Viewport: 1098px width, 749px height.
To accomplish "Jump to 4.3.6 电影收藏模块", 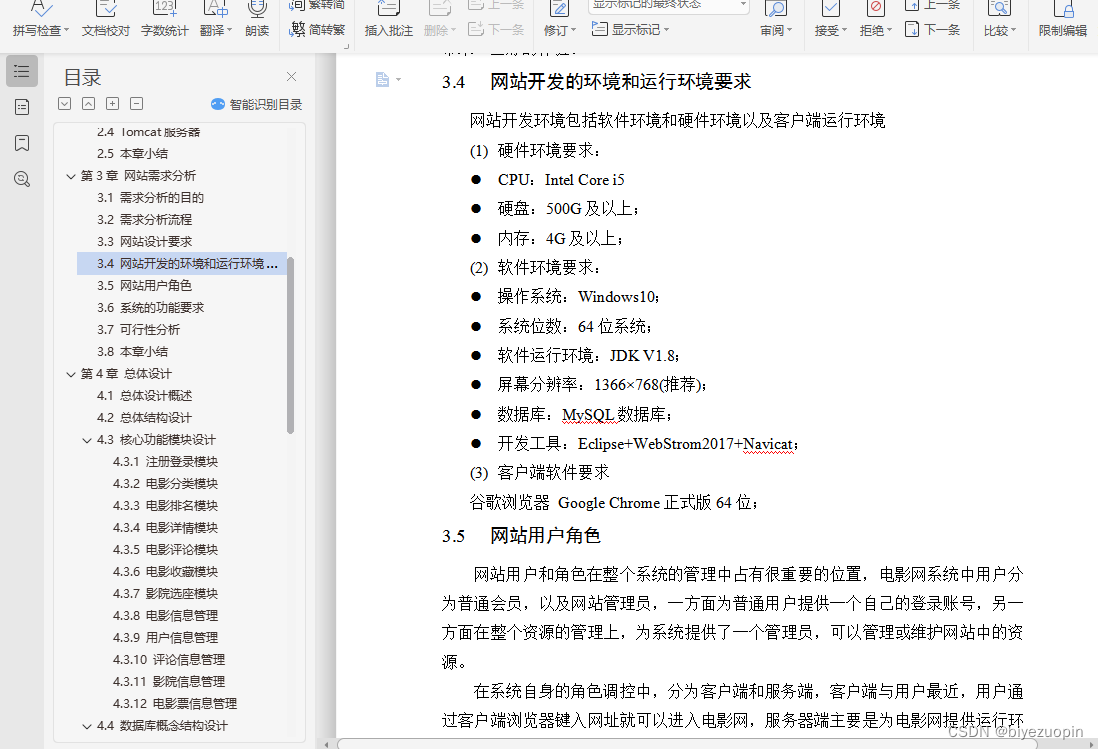I will coord(165,572).
